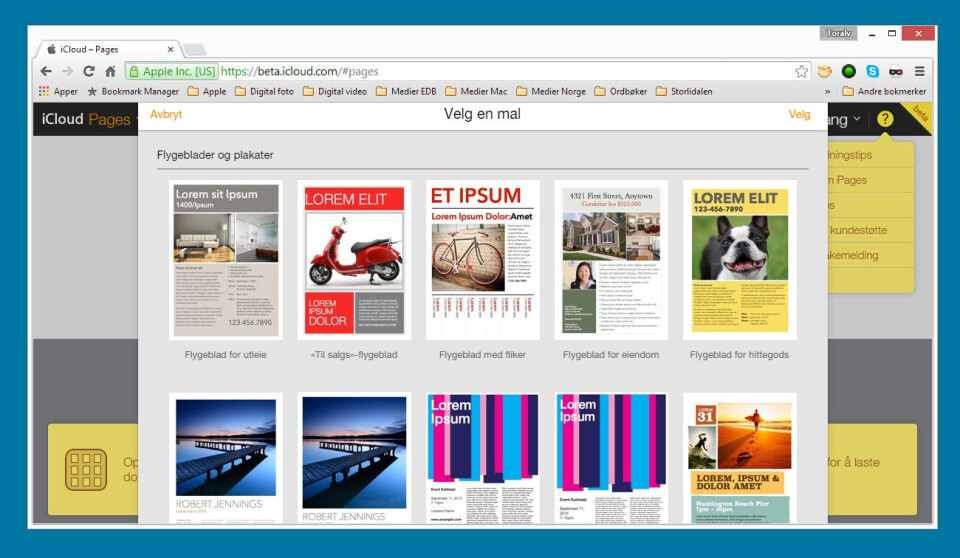960x558 pixels.
Task: Open the Medier Norge bookmark folder
Action: tap(551, 91)
